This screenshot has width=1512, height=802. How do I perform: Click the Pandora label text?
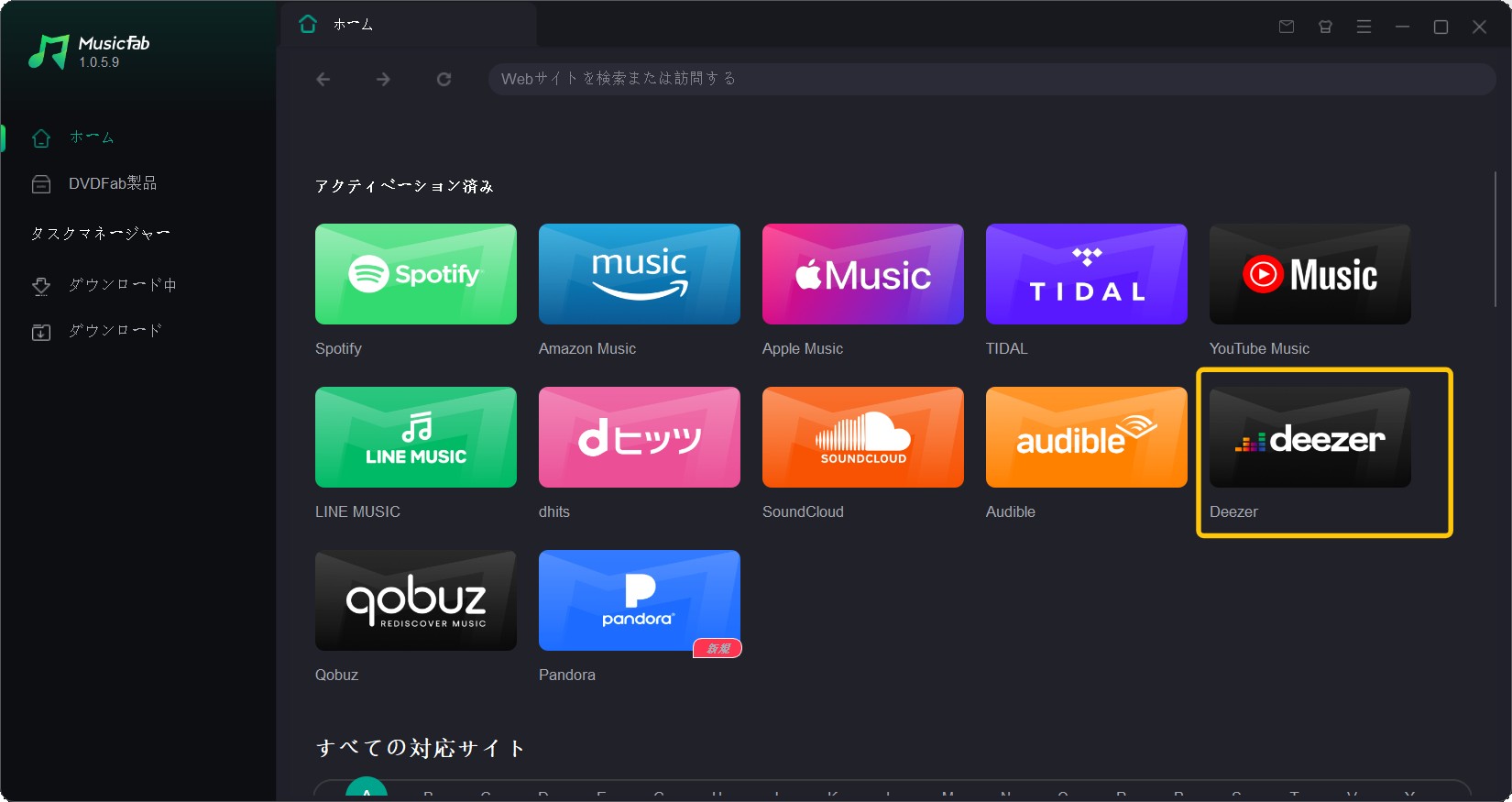point(567,675)
